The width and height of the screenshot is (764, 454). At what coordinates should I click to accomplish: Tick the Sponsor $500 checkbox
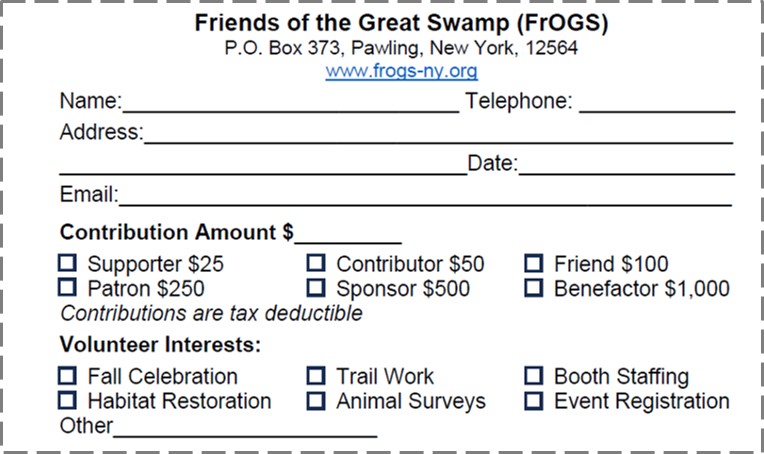316,287
